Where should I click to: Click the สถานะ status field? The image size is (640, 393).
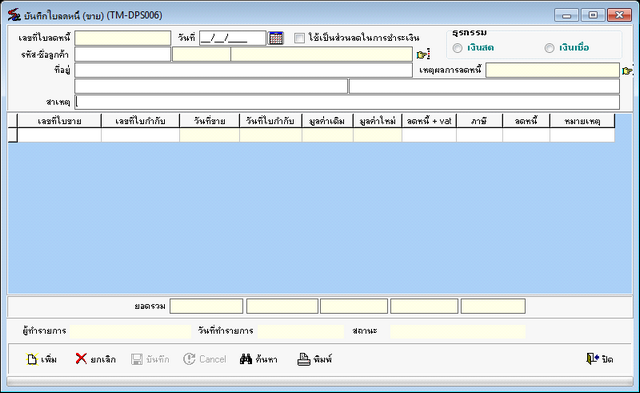click(458, 331)
